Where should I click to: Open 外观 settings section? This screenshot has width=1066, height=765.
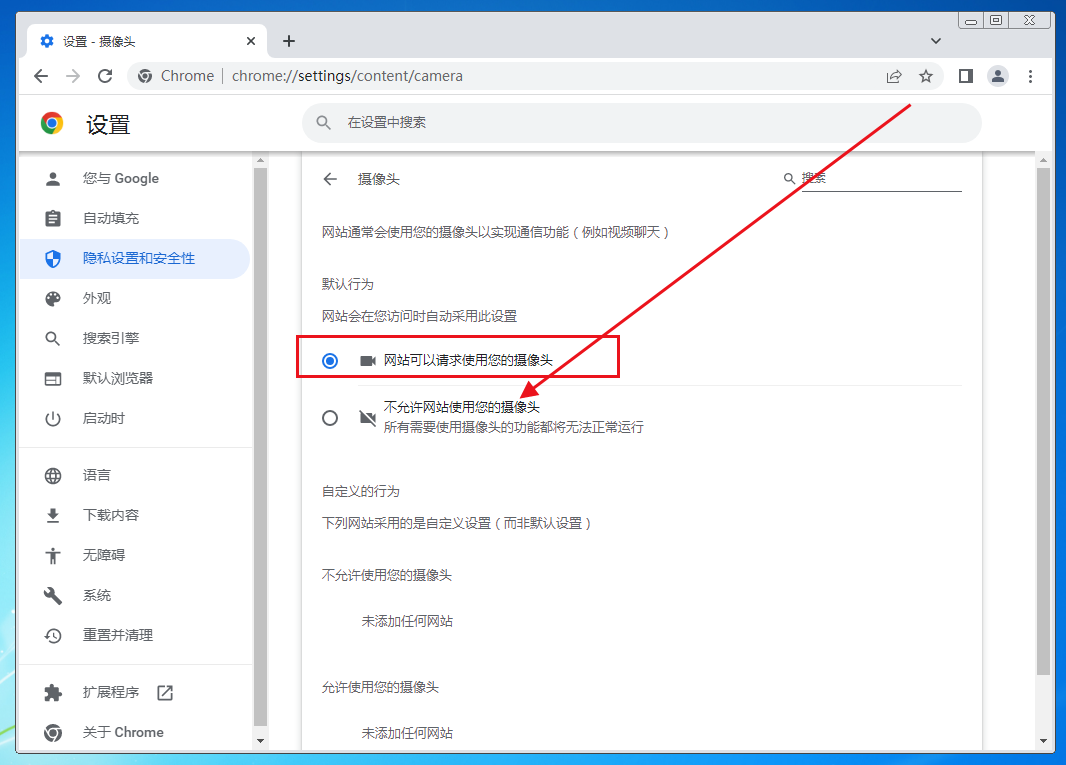135,299
